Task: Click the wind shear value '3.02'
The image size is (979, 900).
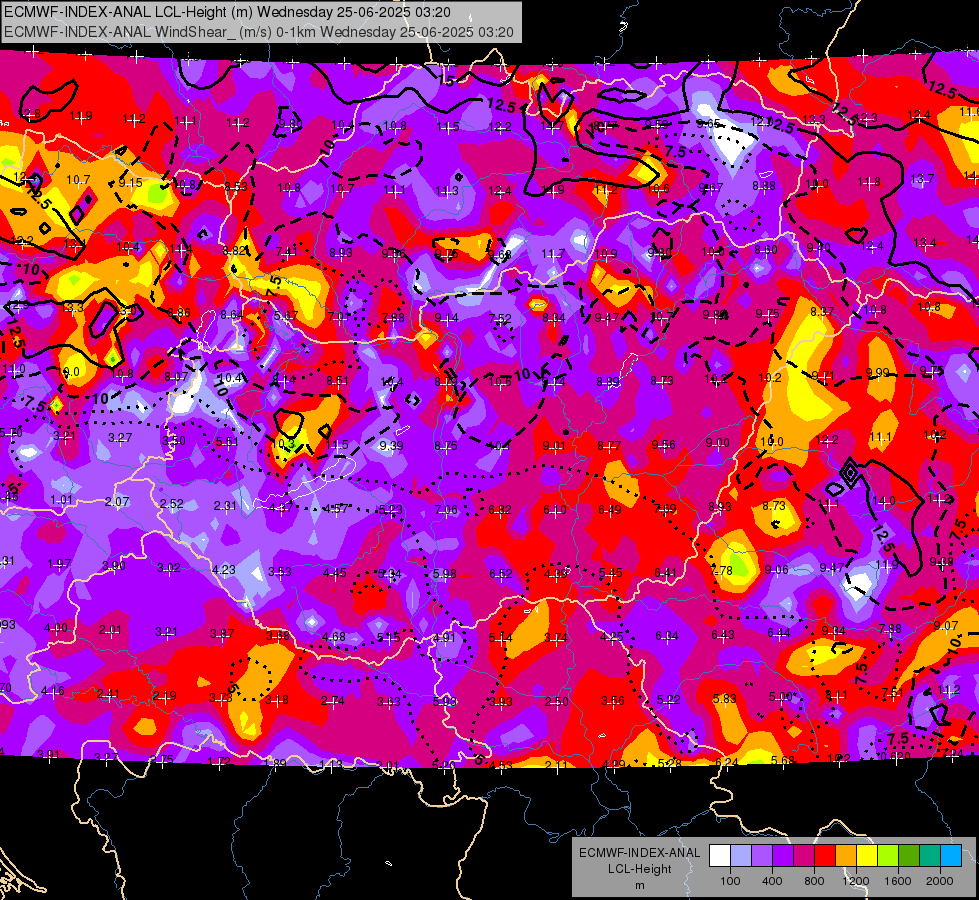Action: click(x=169, y=567)
